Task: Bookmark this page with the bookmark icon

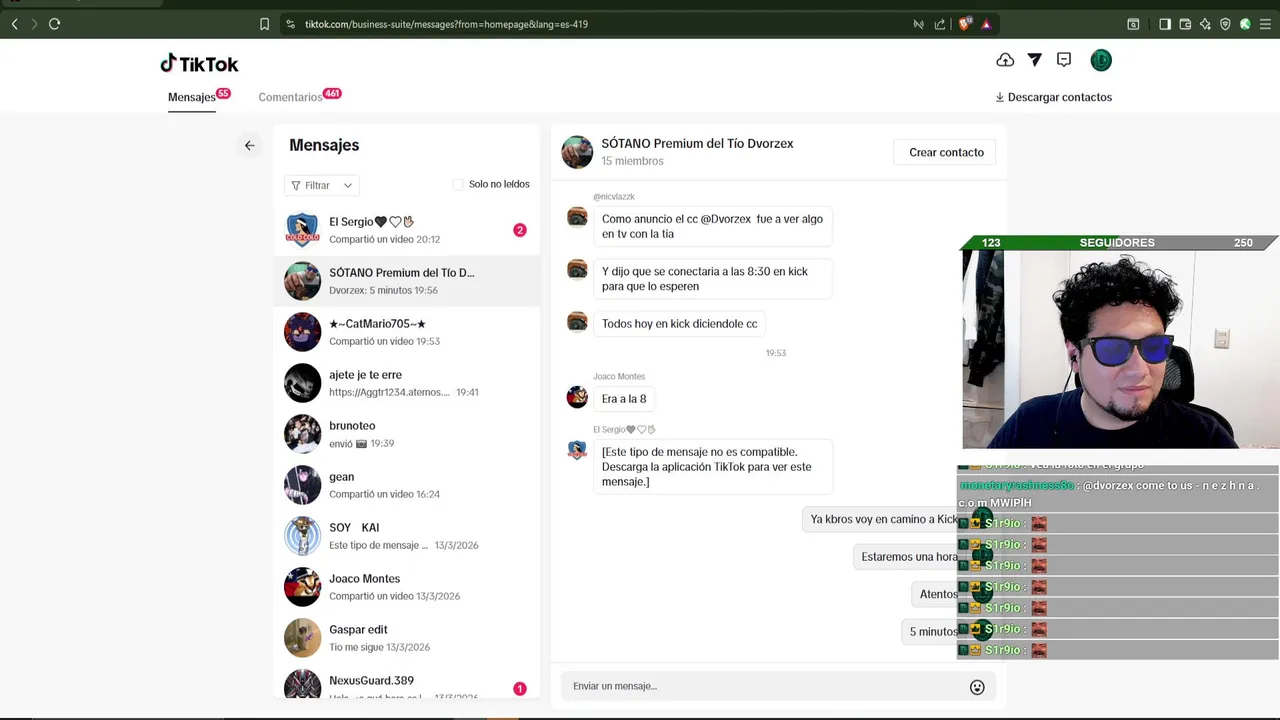Action: tap(264, 24)
